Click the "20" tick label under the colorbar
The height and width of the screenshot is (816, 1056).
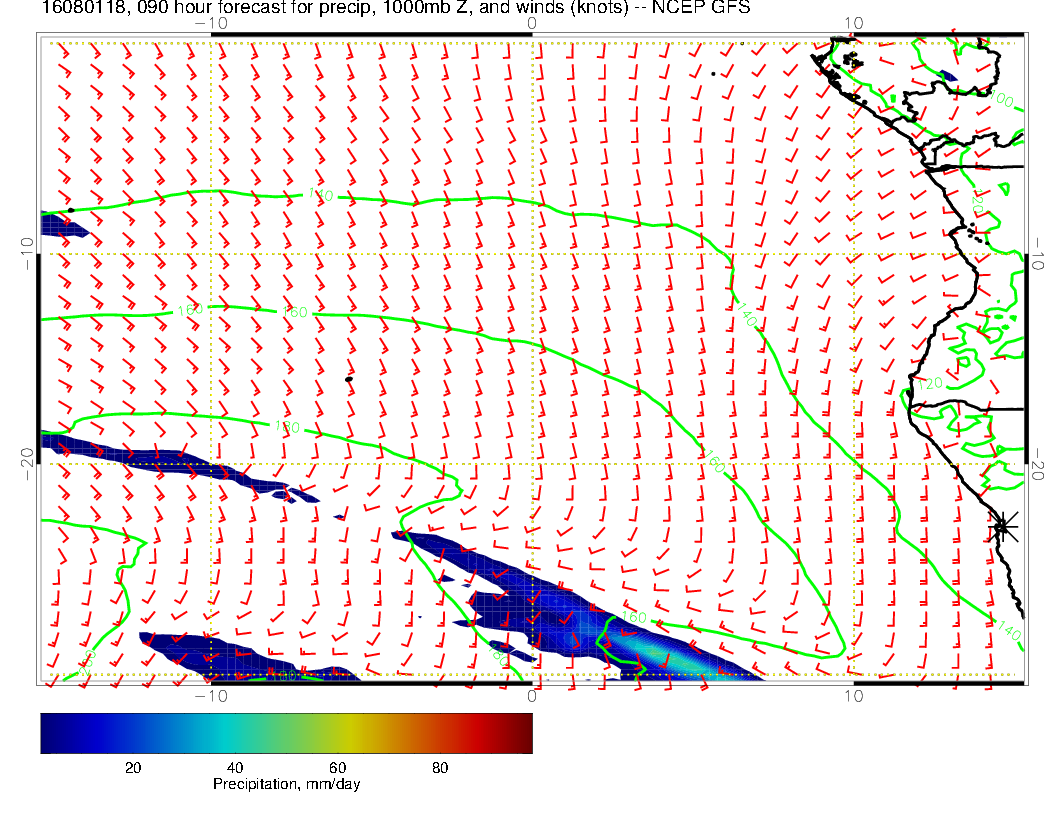coord(133,768)
